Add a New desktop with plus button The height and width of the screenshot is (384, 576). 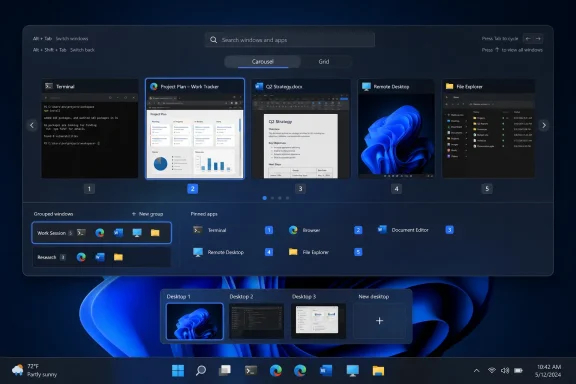click(x=379, y=321)
